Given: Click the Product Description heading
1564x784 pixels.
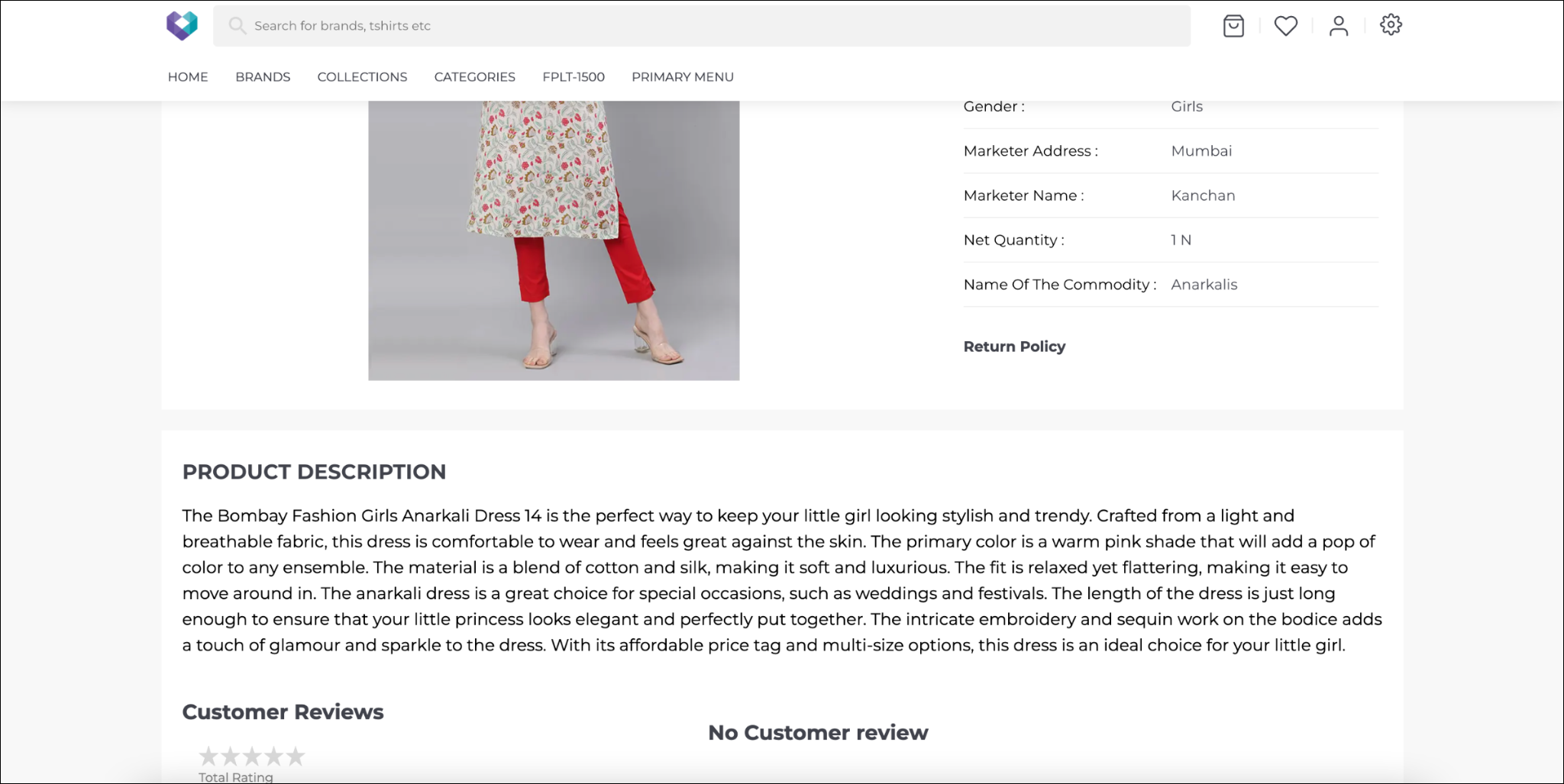Looking at the screenshot, I should pyautogui.click(x=314, y=472).
